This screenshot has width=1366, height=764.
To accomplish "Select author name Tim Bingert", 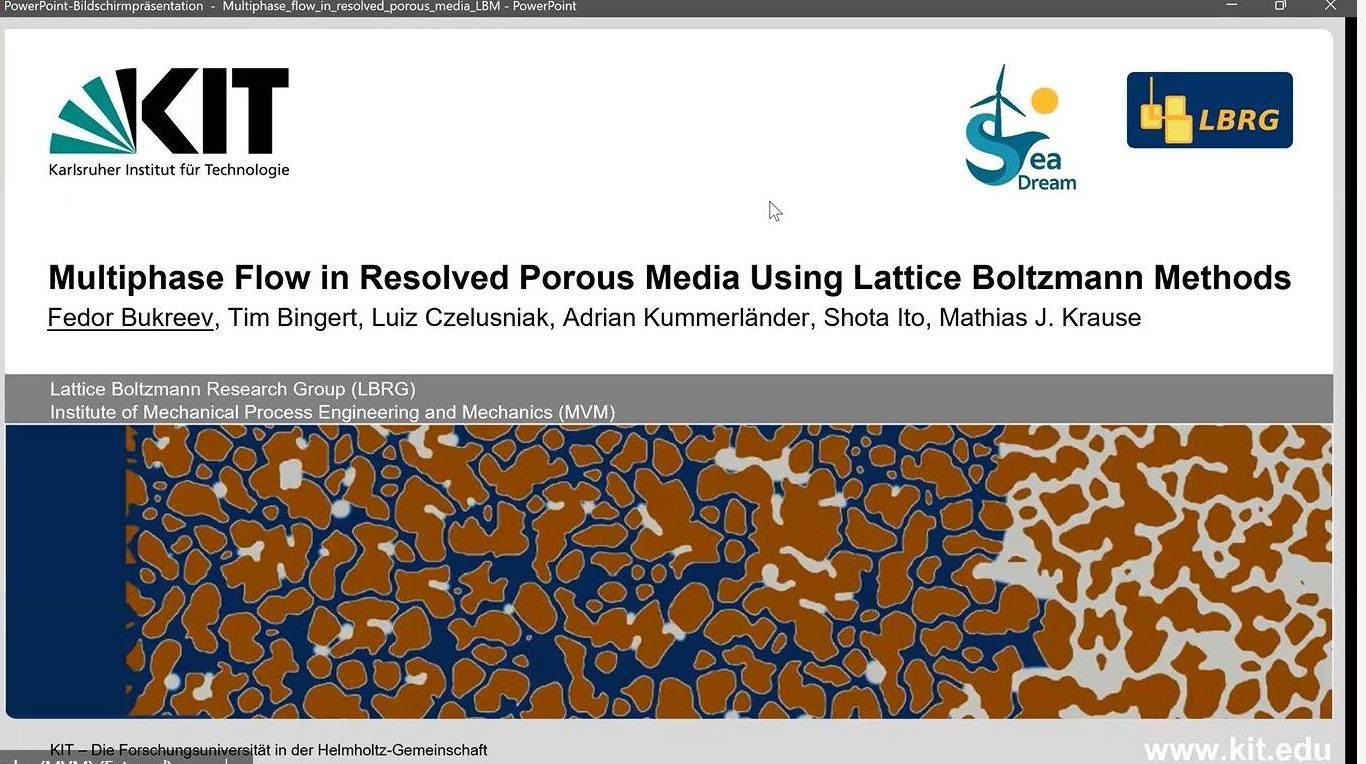I will coord(293,318).
